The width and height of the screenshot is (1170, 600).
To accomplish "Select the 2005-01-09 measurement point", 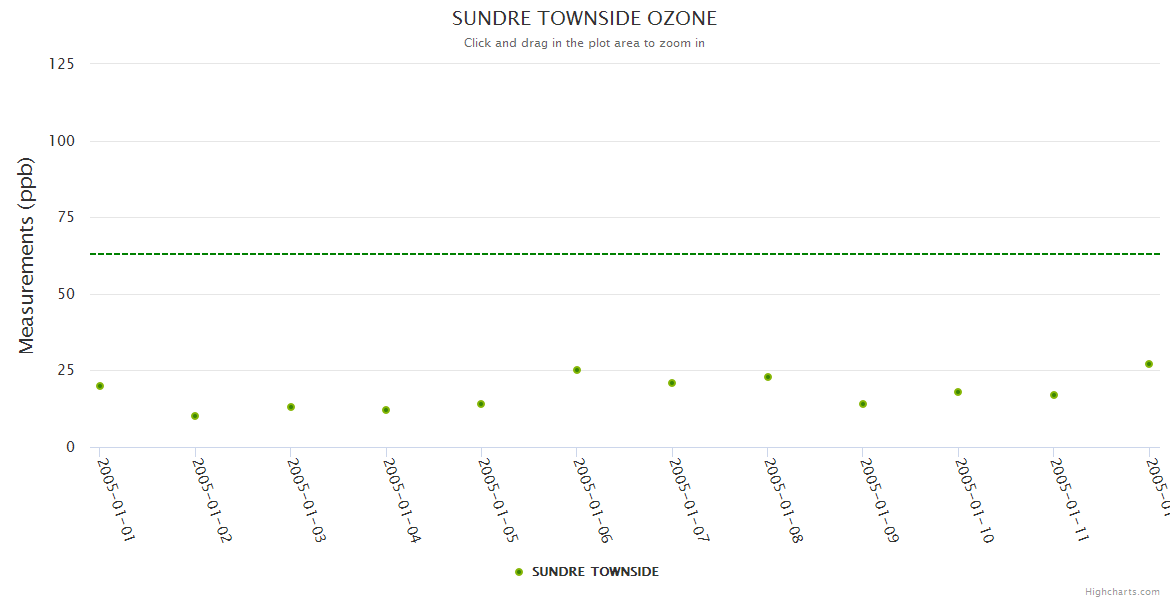I will 863,404.
